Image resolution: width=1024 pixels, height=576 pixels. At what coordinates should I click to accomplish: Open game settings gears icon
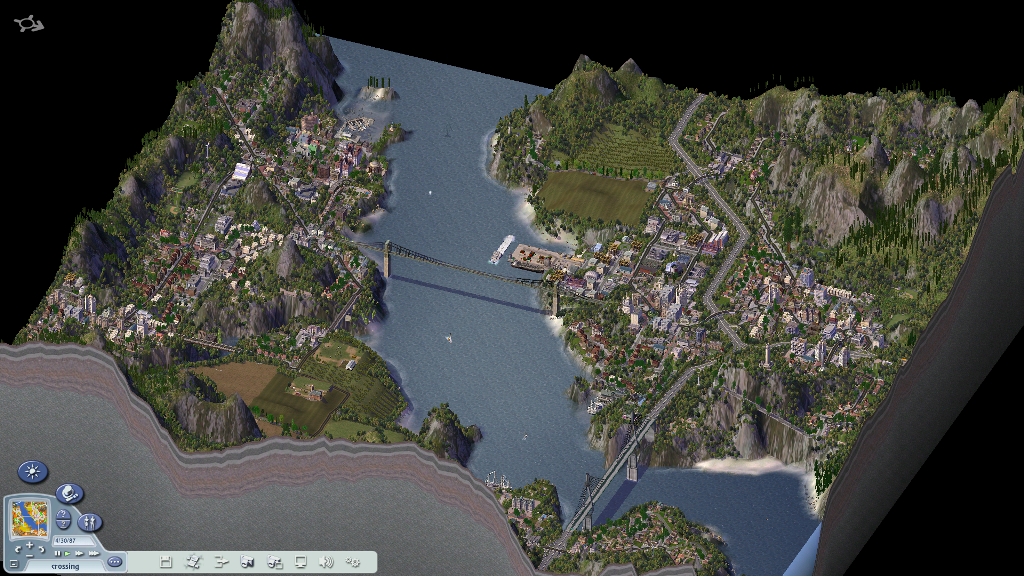353,562
